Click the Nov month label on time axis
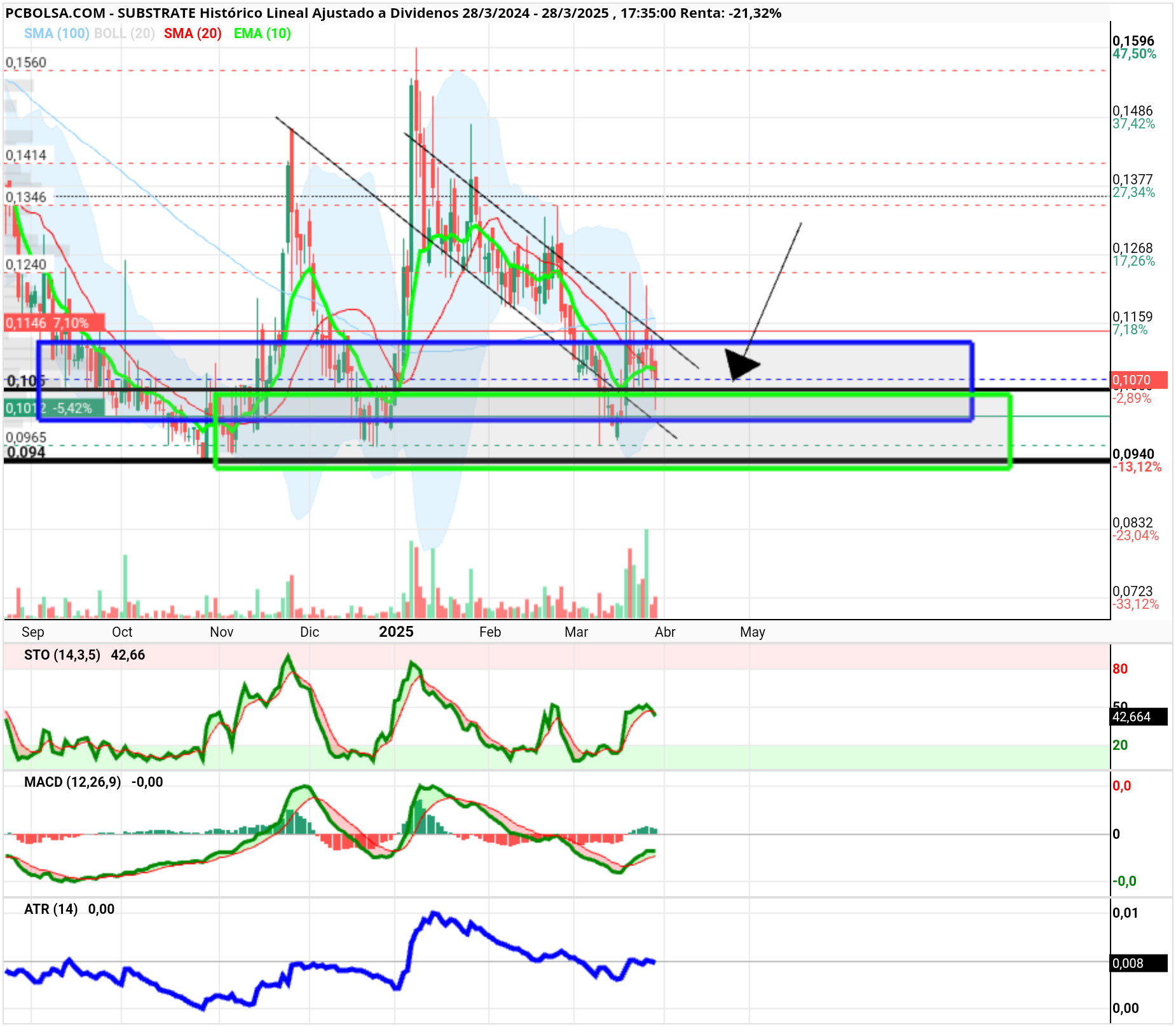Image resolution: width=1176 pixels, height=1027 pixels. (222, 632)
